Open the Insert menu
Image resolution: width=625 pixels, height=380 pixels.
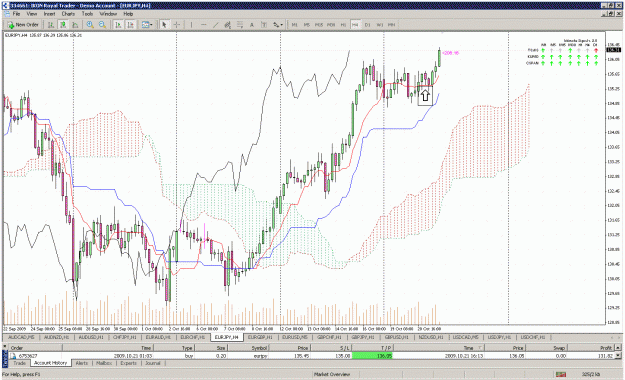click(49, 14)
